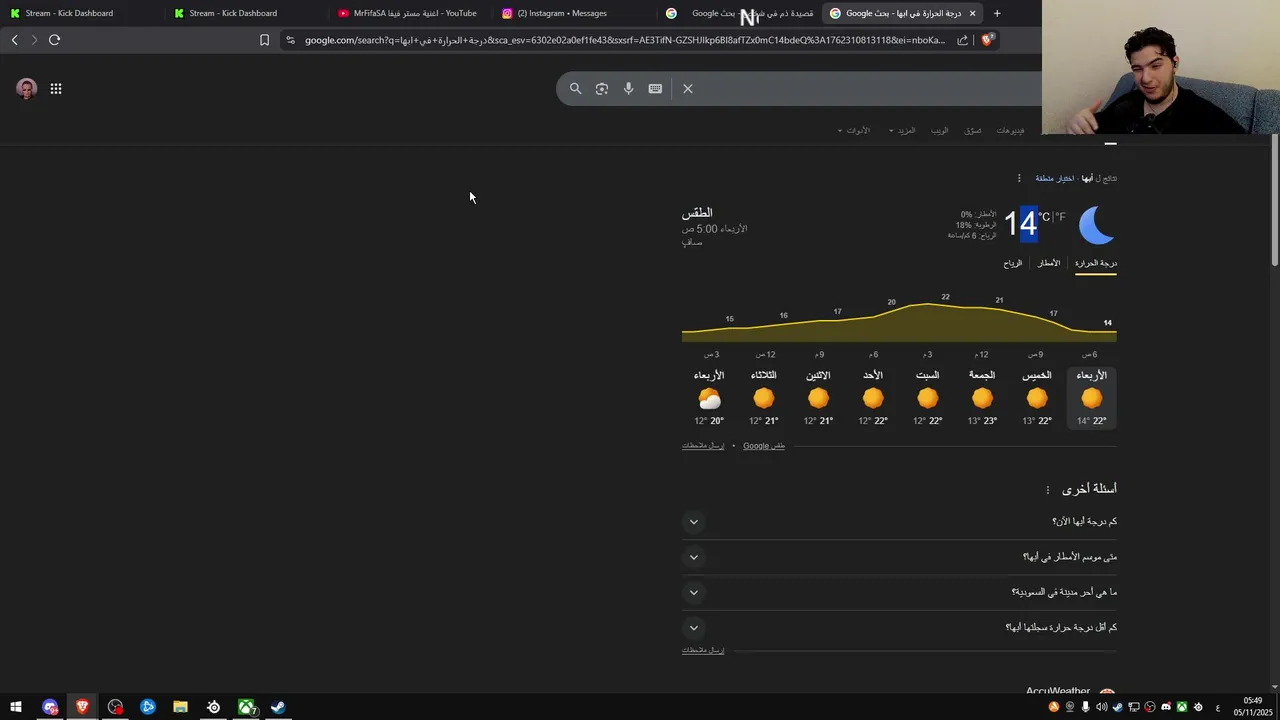Expand question ما هي أحر مدينة في السعودية؟

[x=899, y=592]
